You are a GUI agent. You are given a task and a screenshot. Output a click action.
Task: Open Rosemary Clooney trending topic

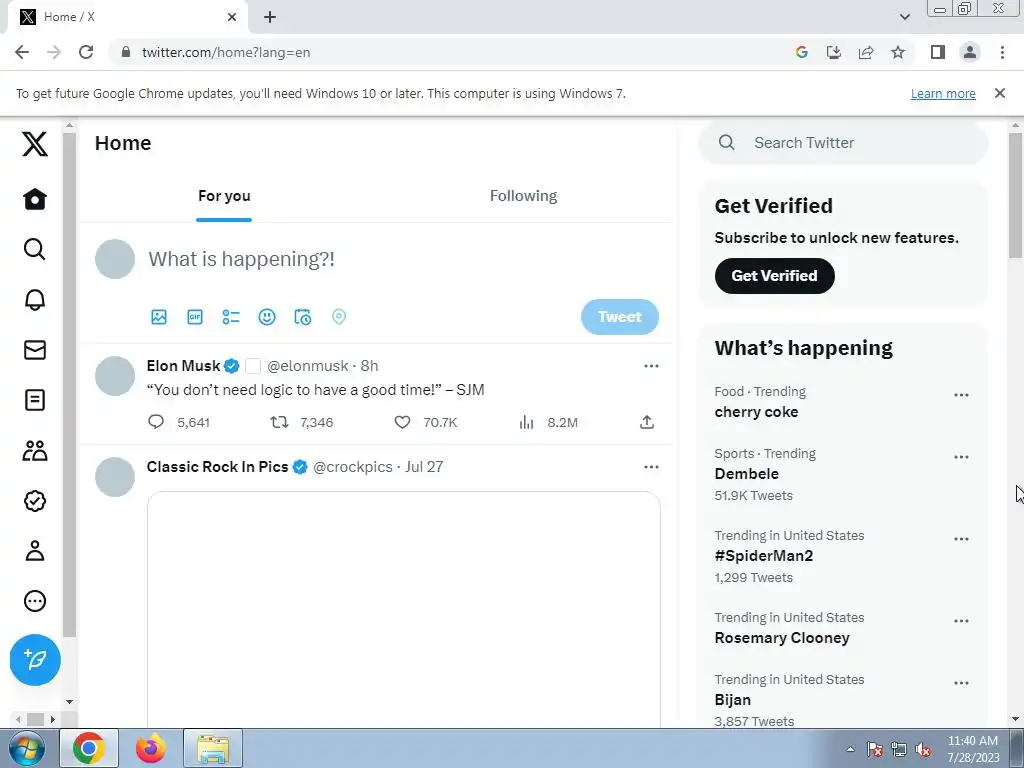click(782, 638)
